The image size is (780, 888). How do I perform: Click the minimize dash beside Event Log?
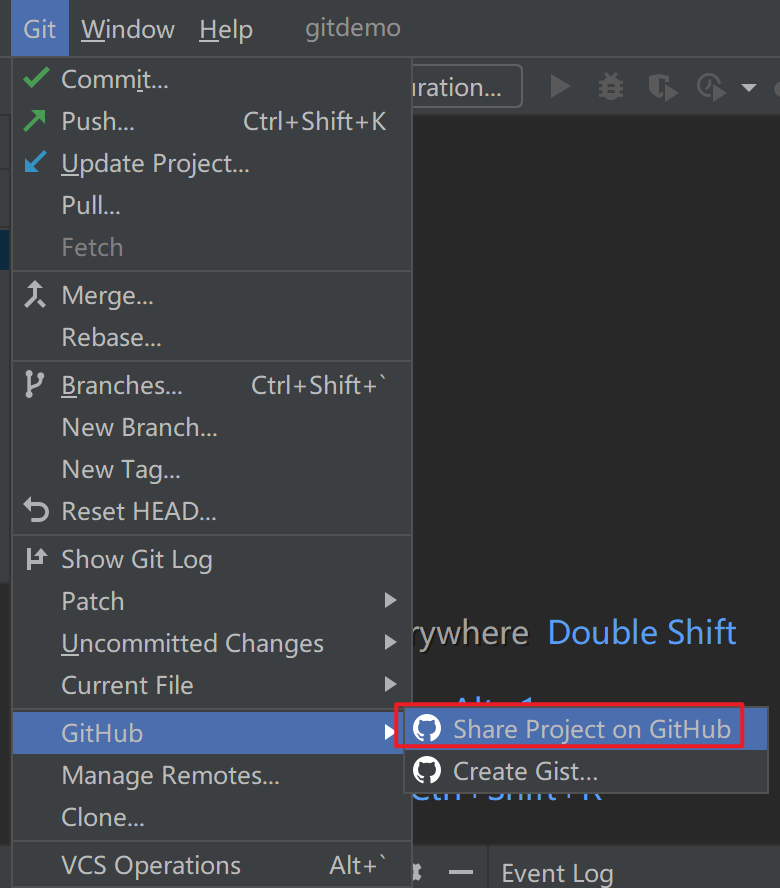point(461,872)
